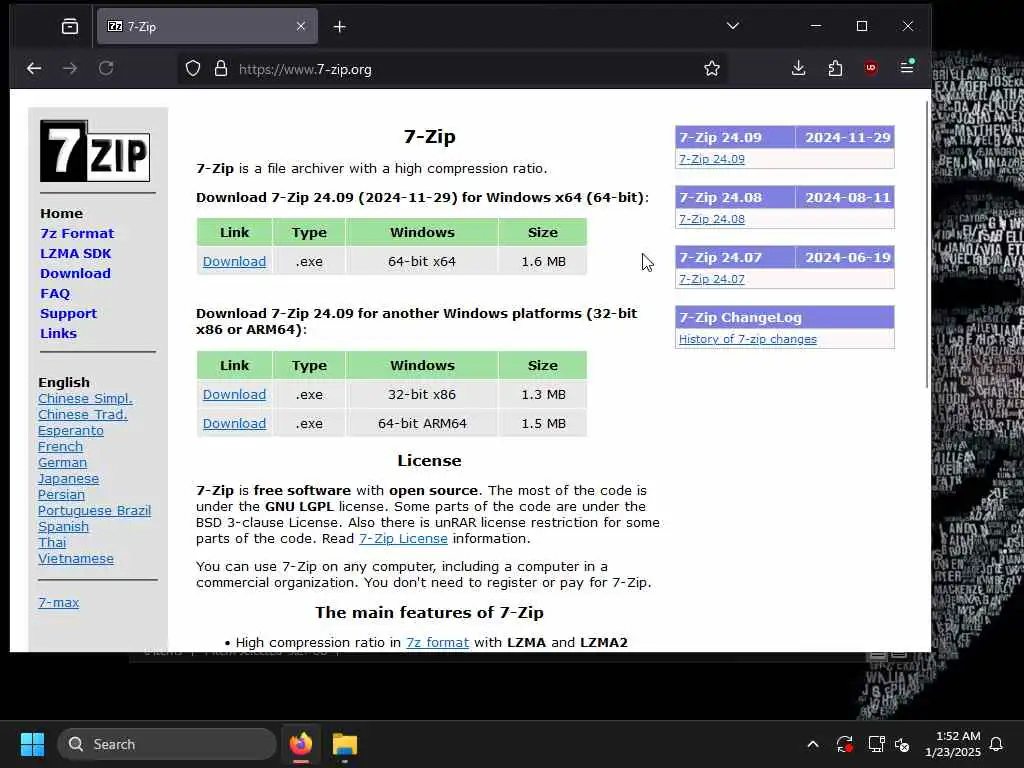Switch language to Vietnamese
Screen dimensions: 1024x768
76,558
